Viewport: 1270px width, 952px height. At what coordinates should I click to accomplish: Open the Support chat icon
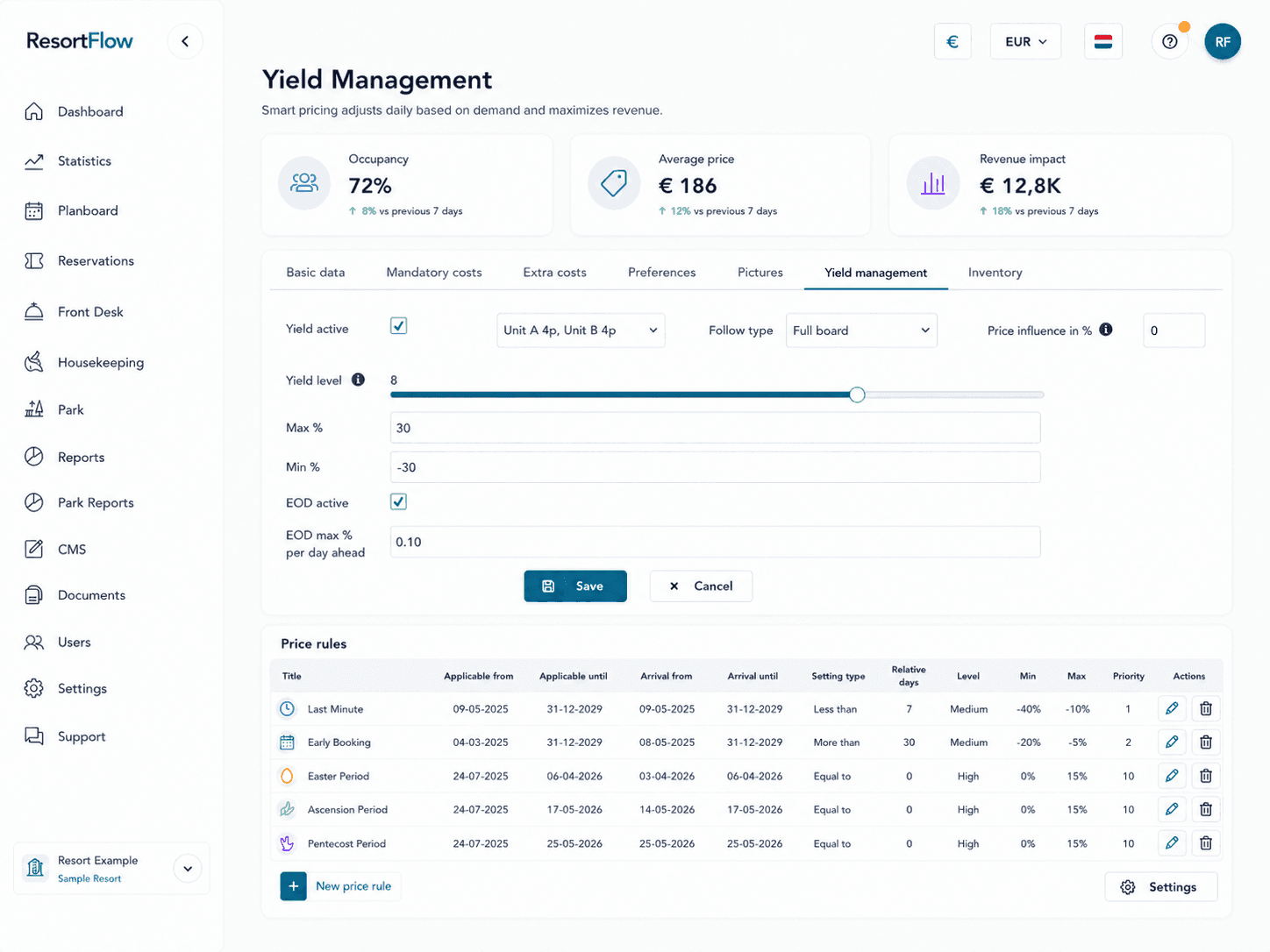(x=34, y=736)
